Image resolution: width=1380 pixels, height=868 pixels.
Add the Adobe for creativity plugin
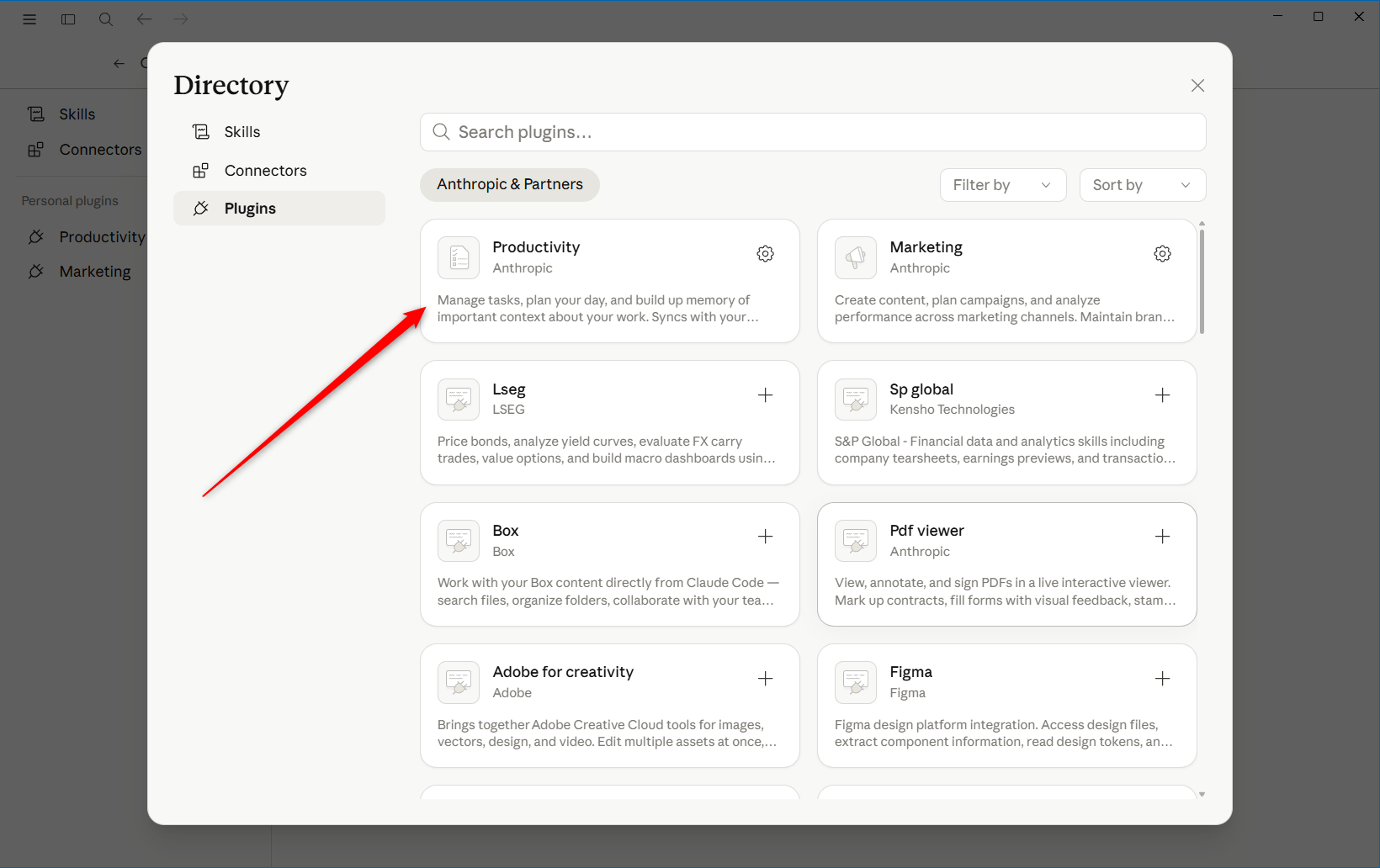pos(765,679)
